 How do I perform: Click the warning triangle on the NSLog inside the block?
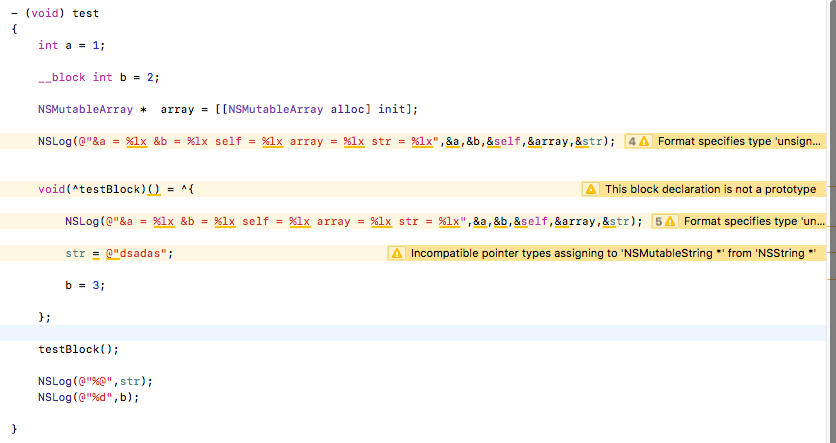point(671,221)
